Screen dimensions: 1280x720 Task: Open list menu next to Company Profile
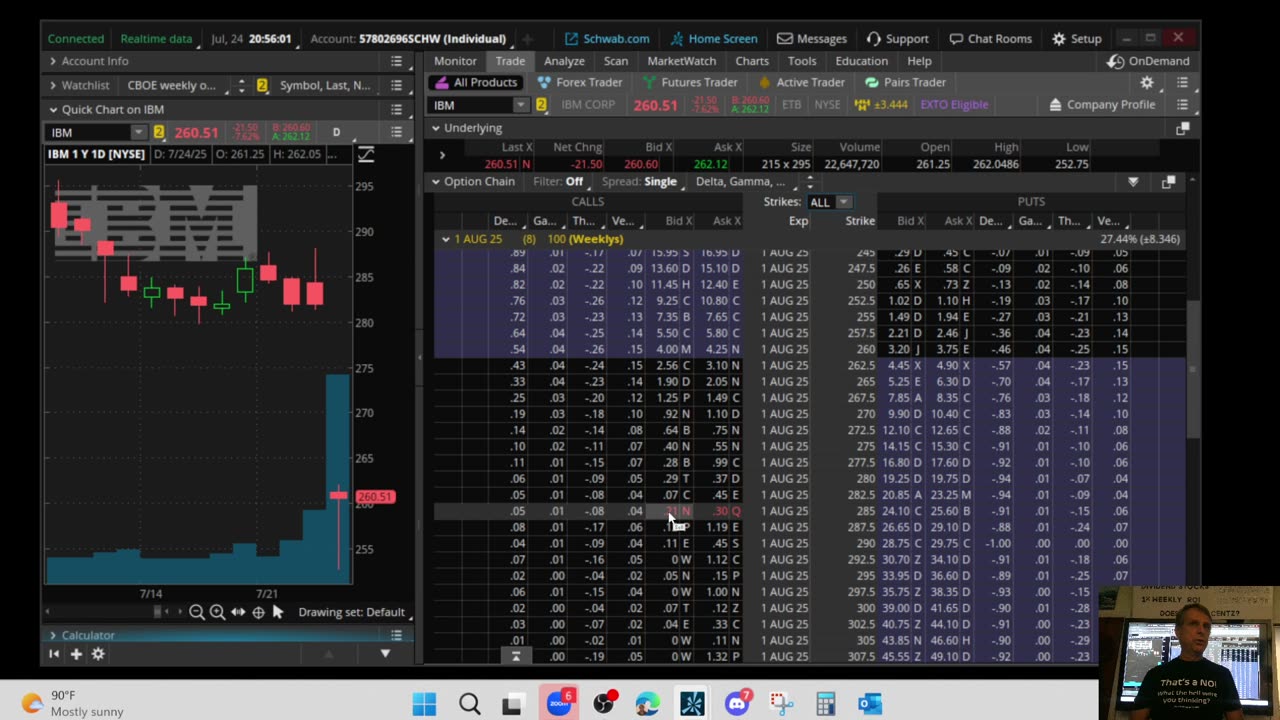click(x=1182, y=105)
